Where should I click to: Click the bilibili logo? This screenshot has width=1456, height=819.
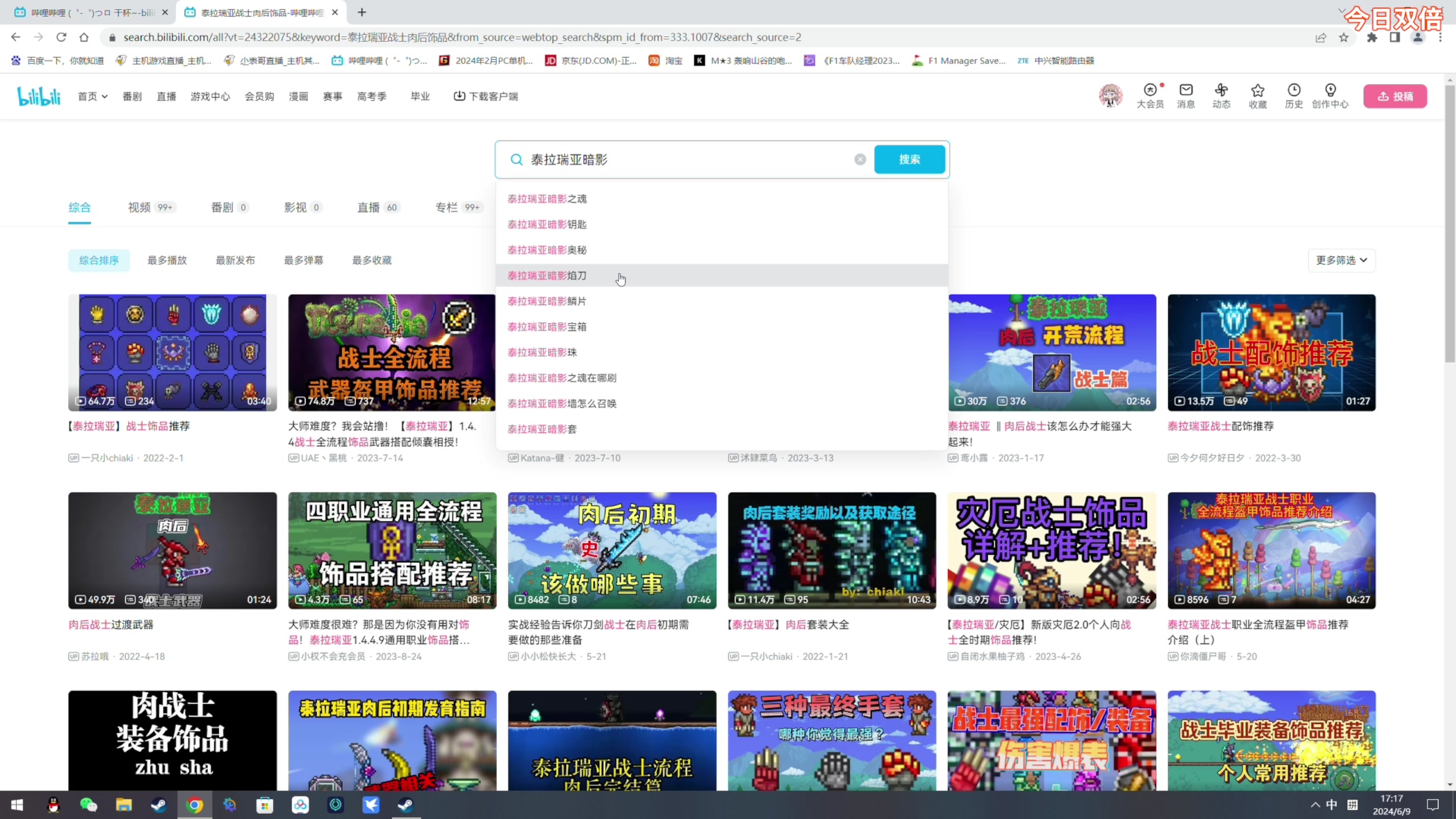(x=39, y=96)
